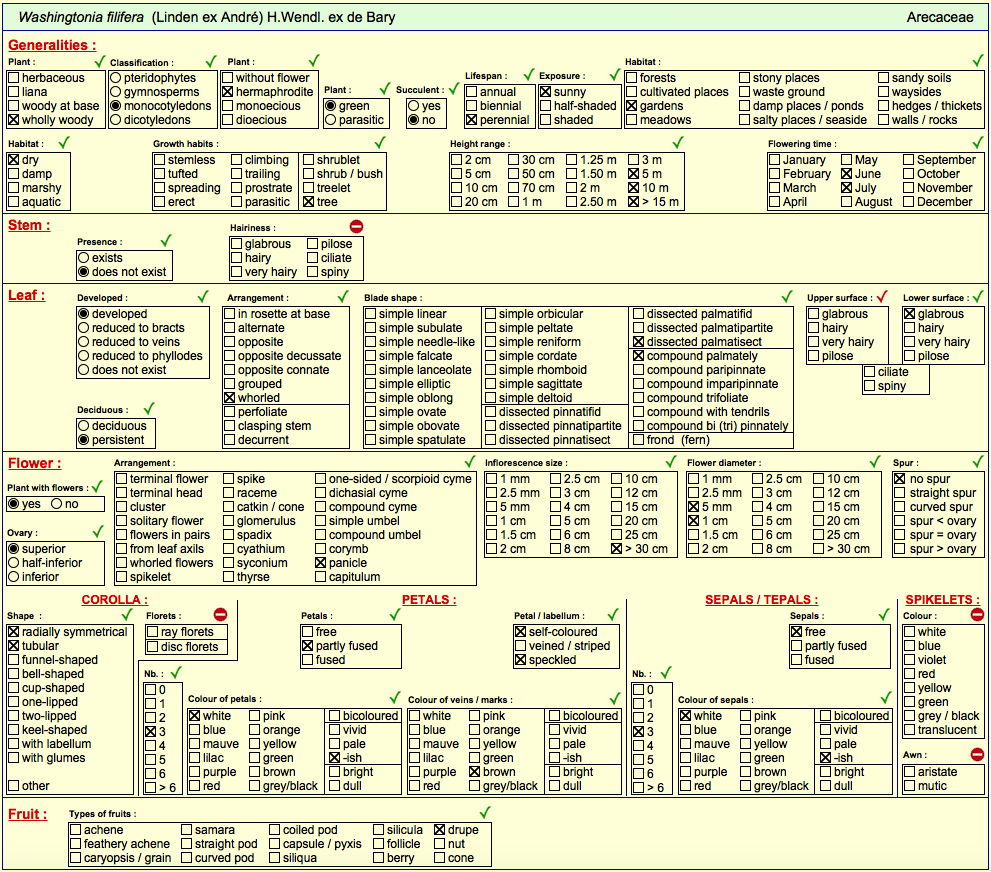
Task: Click the red no-entry icon beside Stem Hairiness
Action: (x=356, y=226)
